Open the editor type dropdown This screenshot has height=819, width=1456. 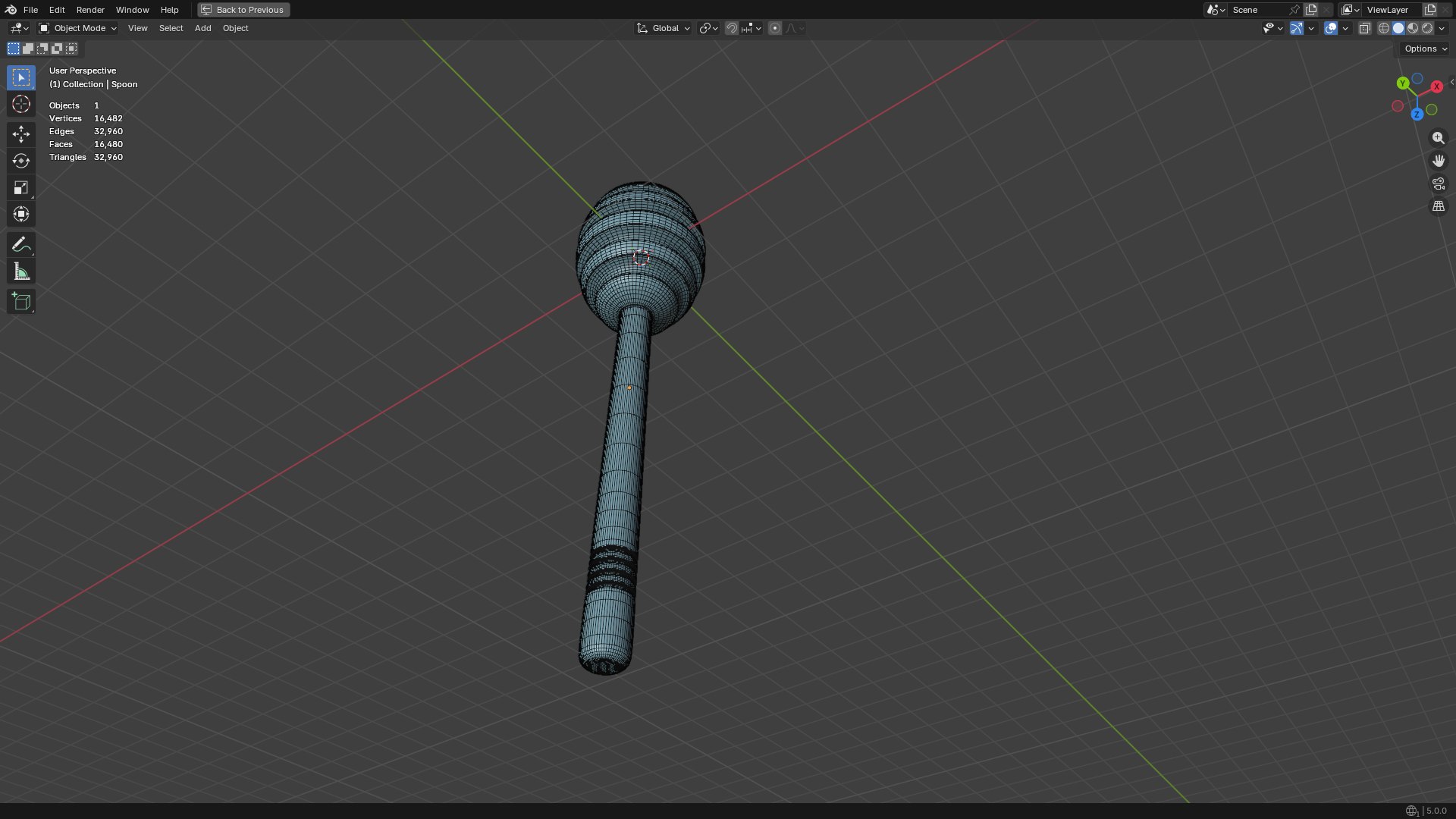coord(19,28)
